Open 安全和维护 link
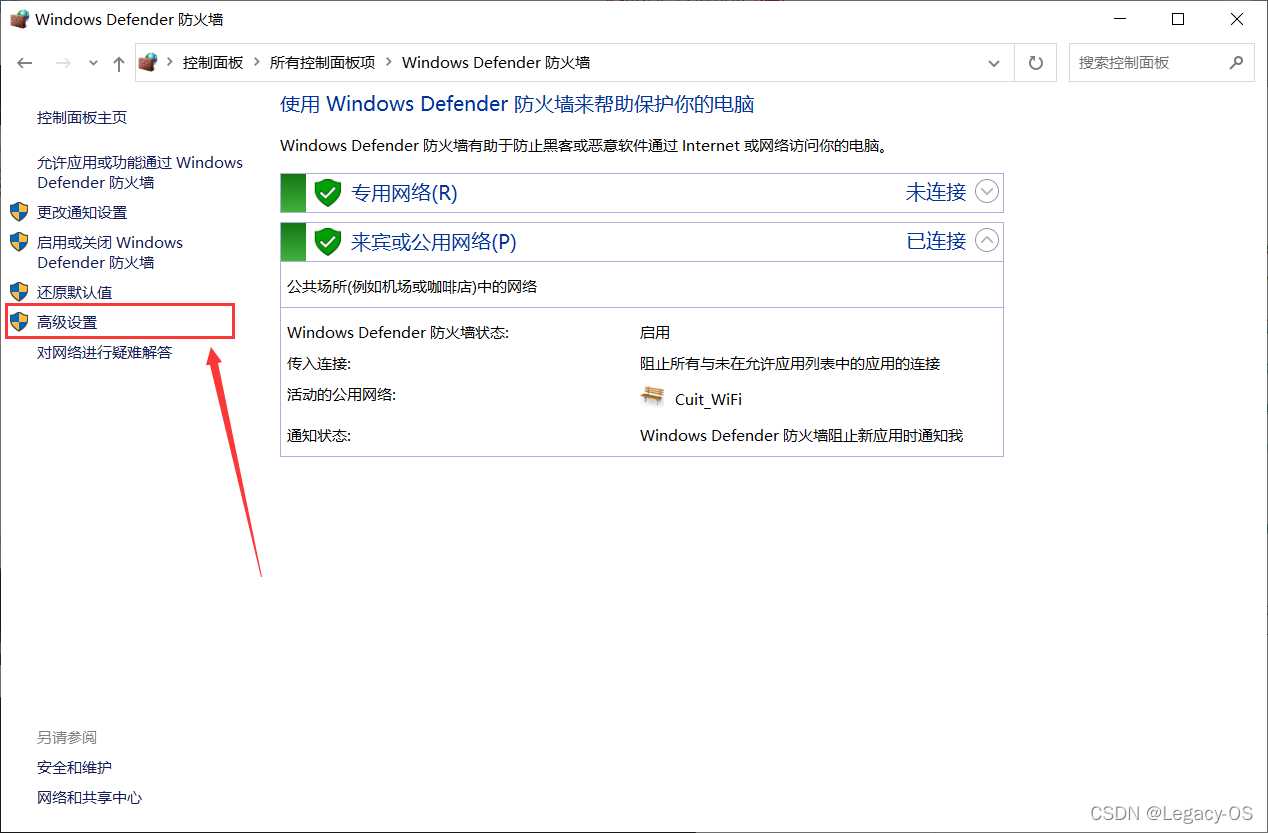The image size is (1268, 833). point(75,767)
